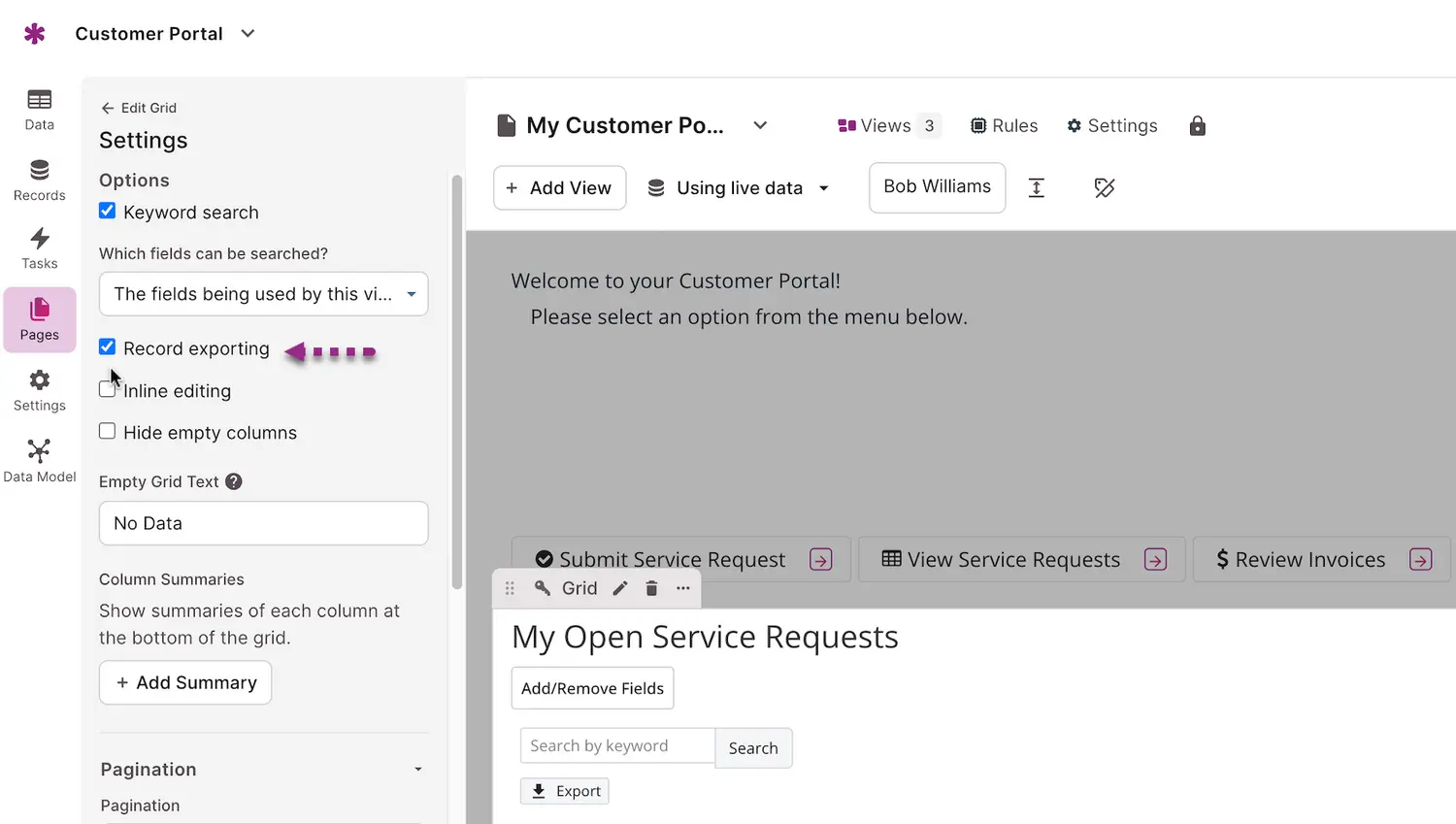Uncheck the Keyword search checkbox

tap(108, 211)
